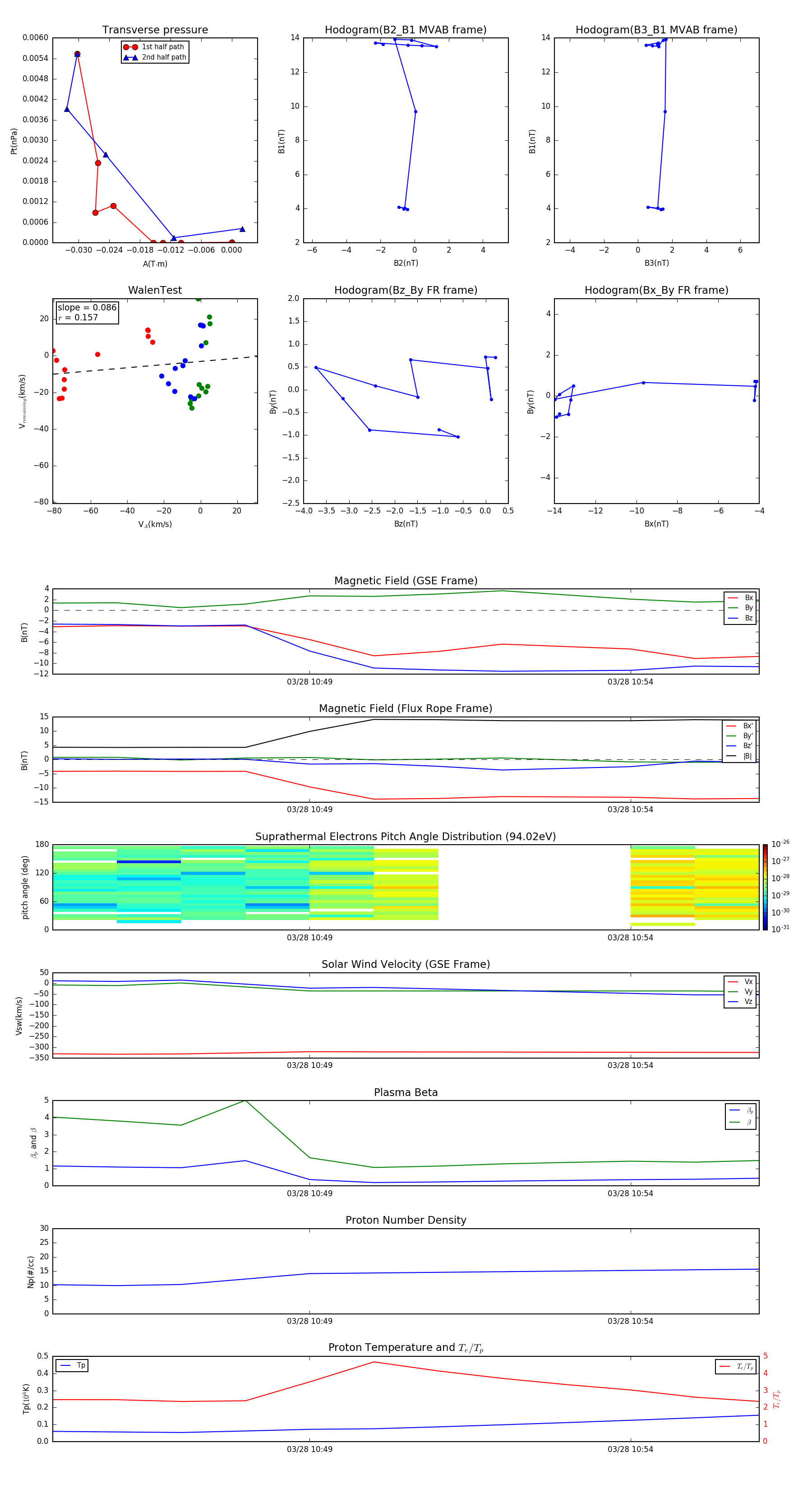Click the 10^-26 colorbar tick label
The image size is (812, 1489).
[x=780, y=844]
